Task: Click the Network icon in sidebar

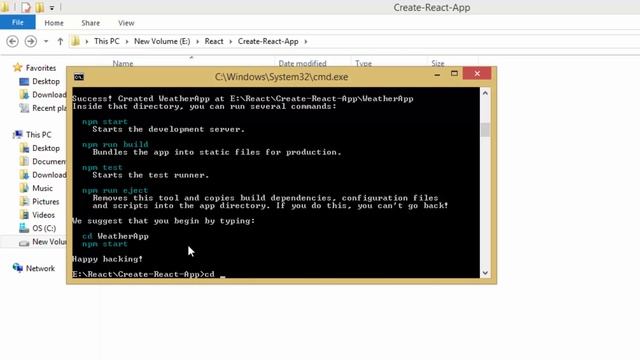Action: click(17, 268)
